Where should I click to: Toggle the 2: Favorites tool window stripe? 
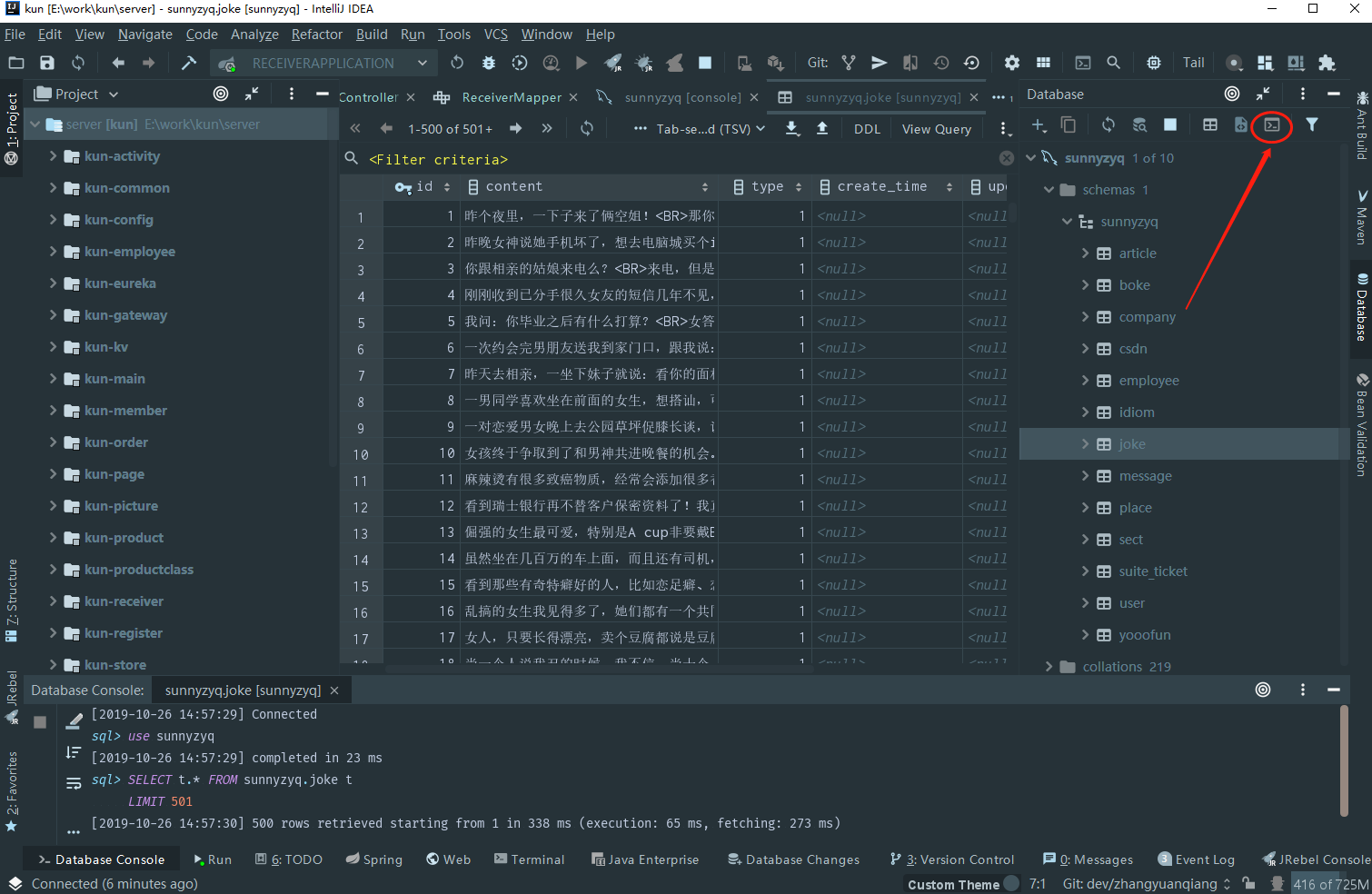coord(12,790)
